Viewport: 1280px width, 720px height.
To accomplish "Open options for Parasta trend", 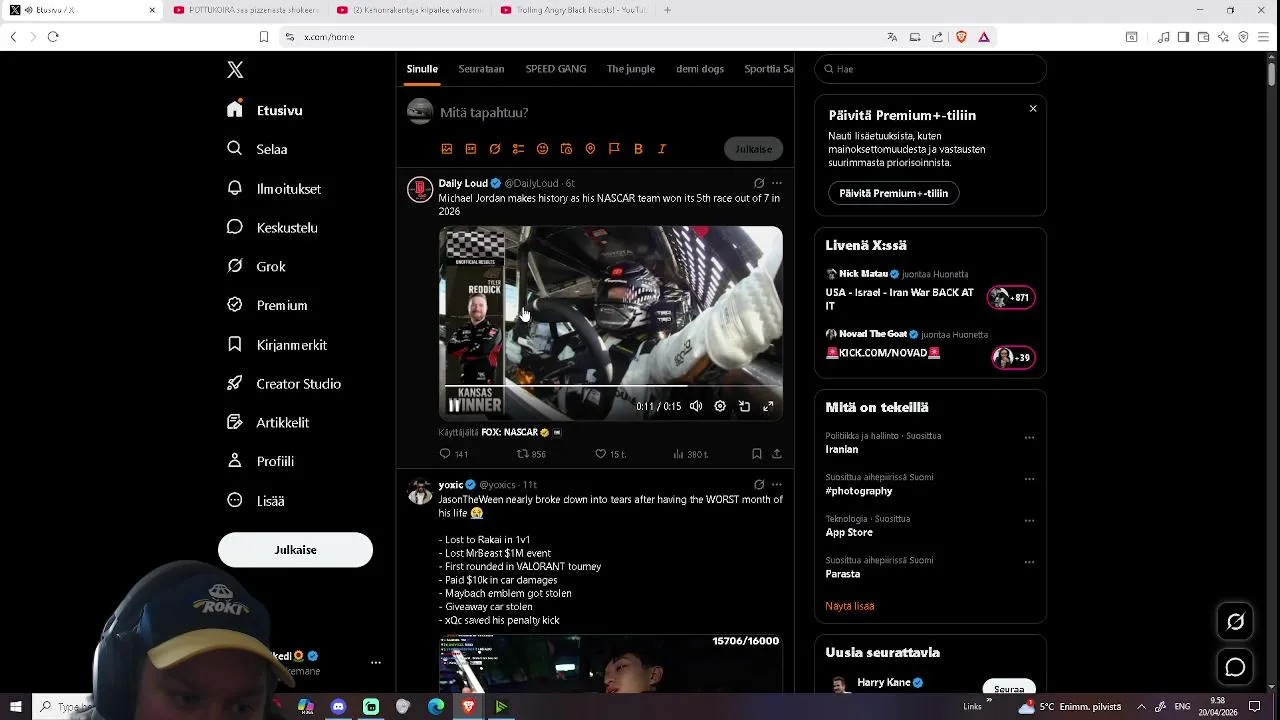I will [1029, 562].
